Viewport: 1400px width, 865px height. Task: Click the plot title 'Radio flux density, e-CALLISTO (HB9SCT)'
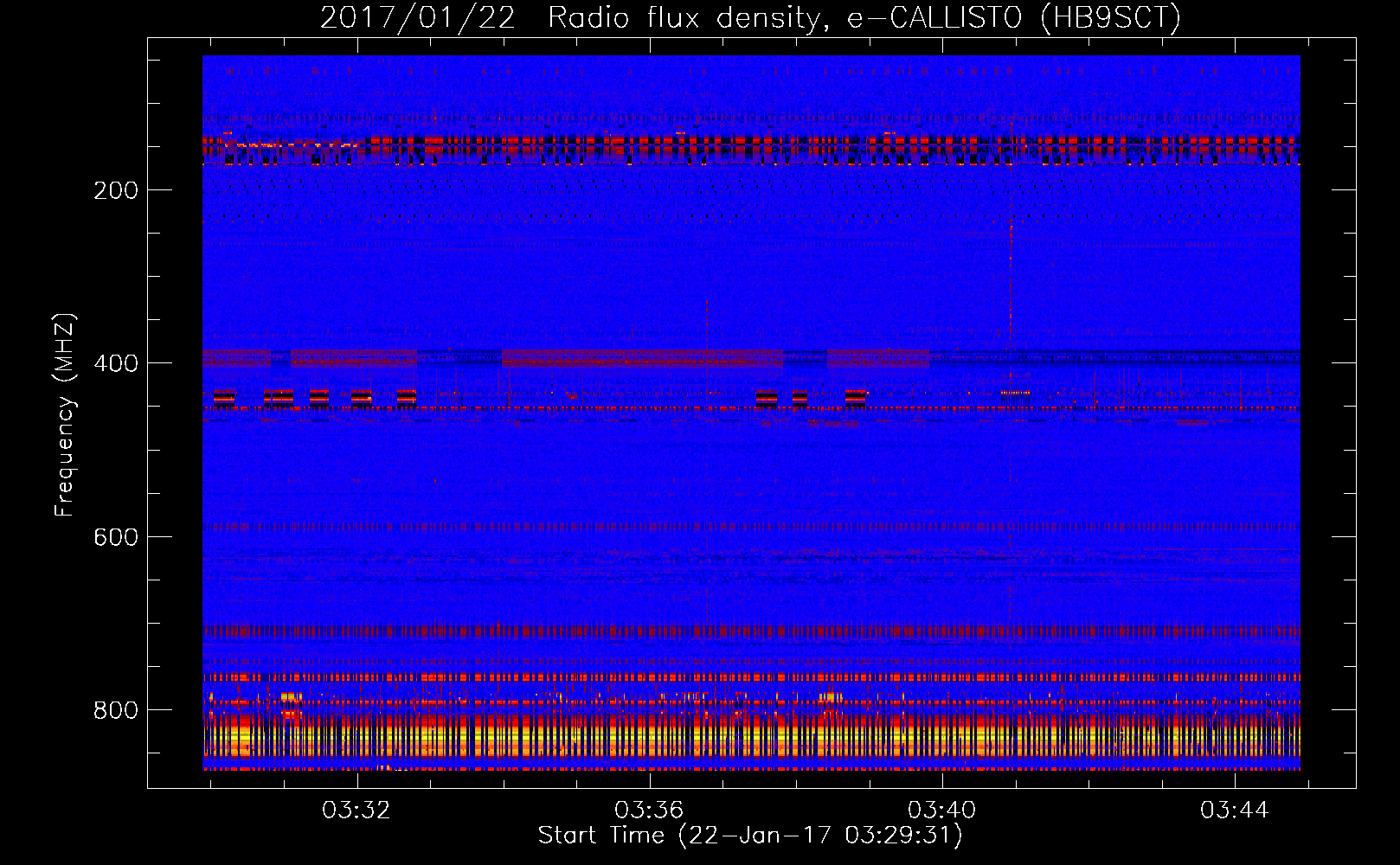(864, 17)
